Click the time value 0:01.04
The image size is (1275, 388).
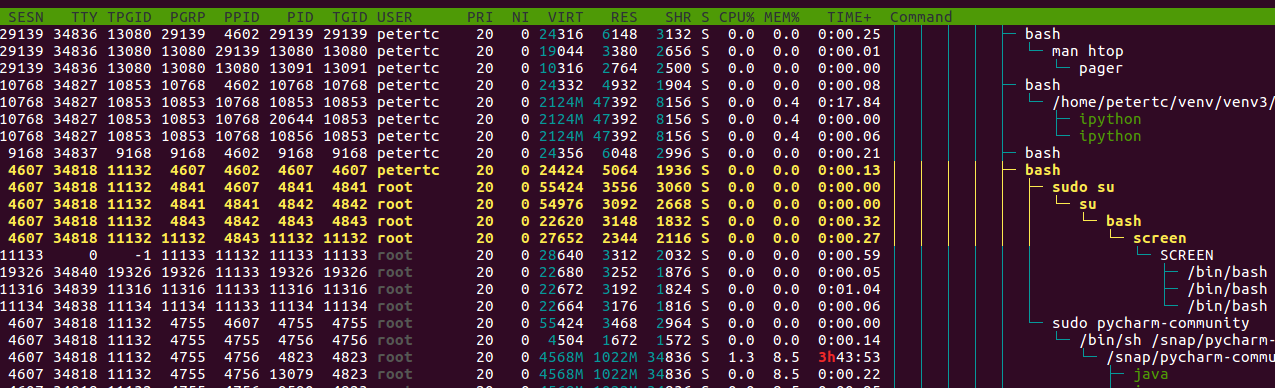849,289
